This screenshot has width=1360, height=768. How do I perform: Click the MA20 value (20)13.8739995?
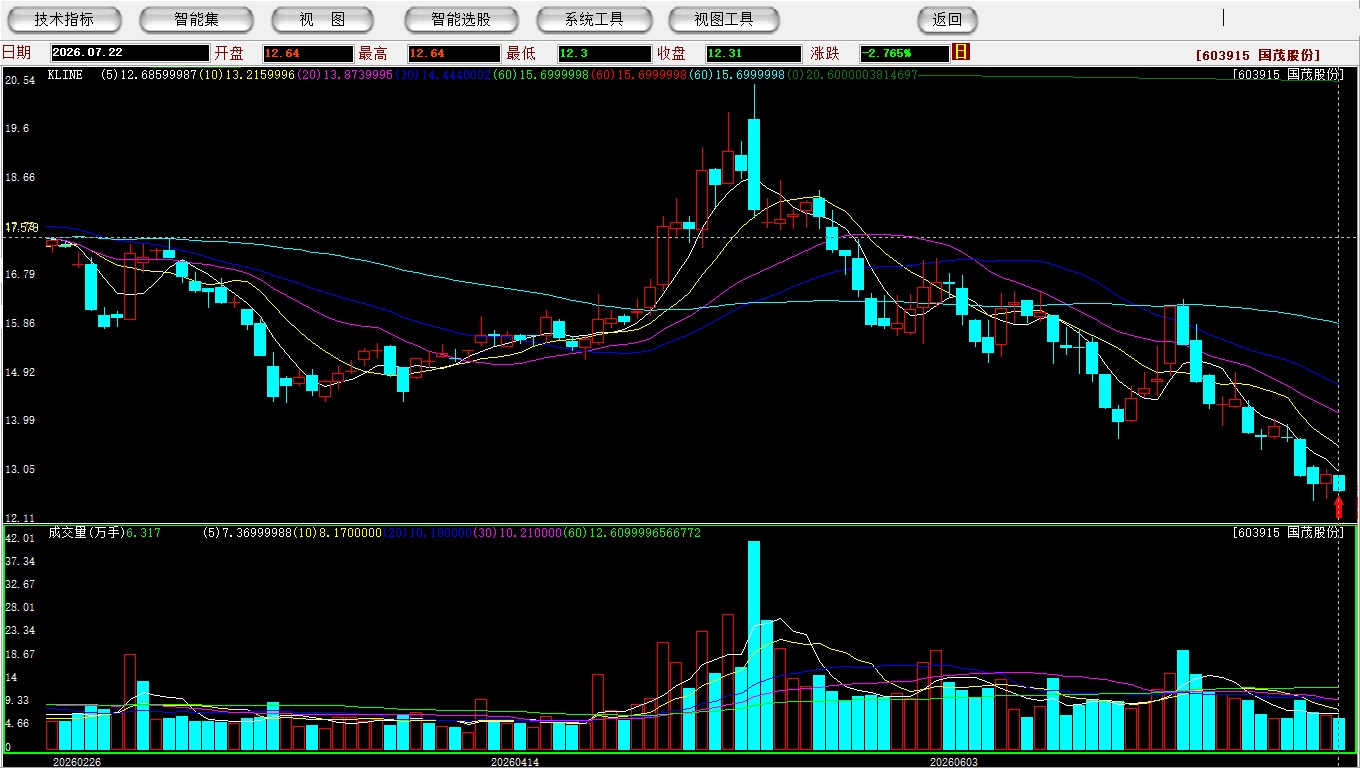pos(344,75)
